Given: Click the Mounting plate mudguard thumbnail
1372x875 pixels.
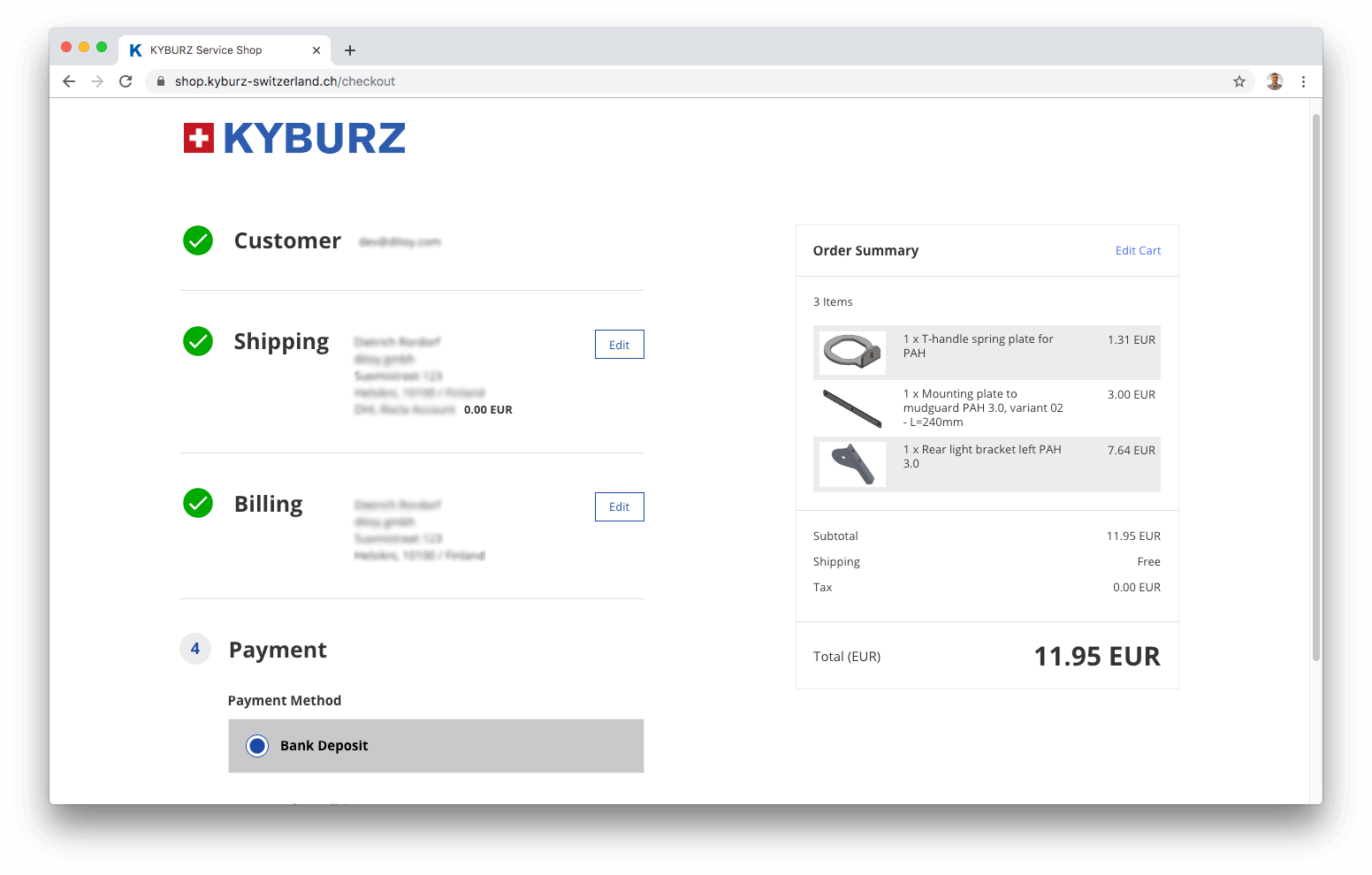Looking at the screenshot, I should [x=852, y=408].
